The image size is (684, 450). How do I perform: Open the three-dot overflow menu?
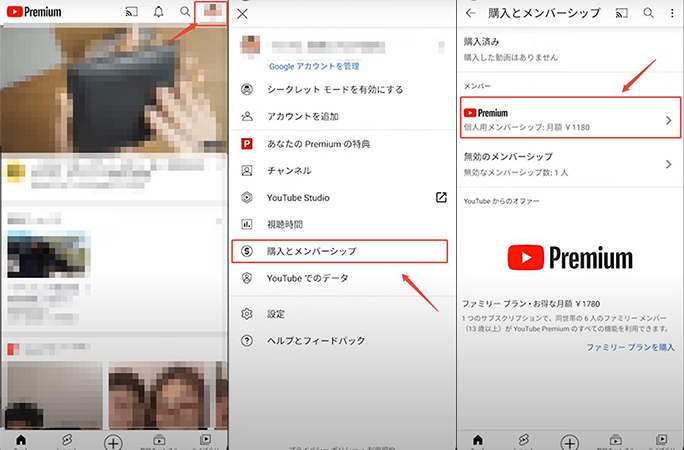click(672, 13)
